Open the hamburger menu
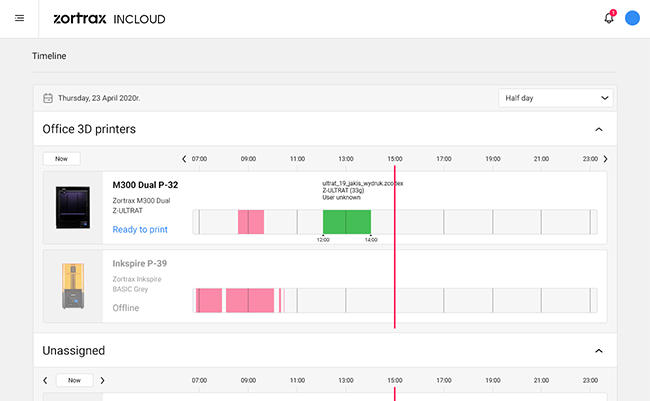The height and width of the screenshot is (401, 650). (19, 18)
